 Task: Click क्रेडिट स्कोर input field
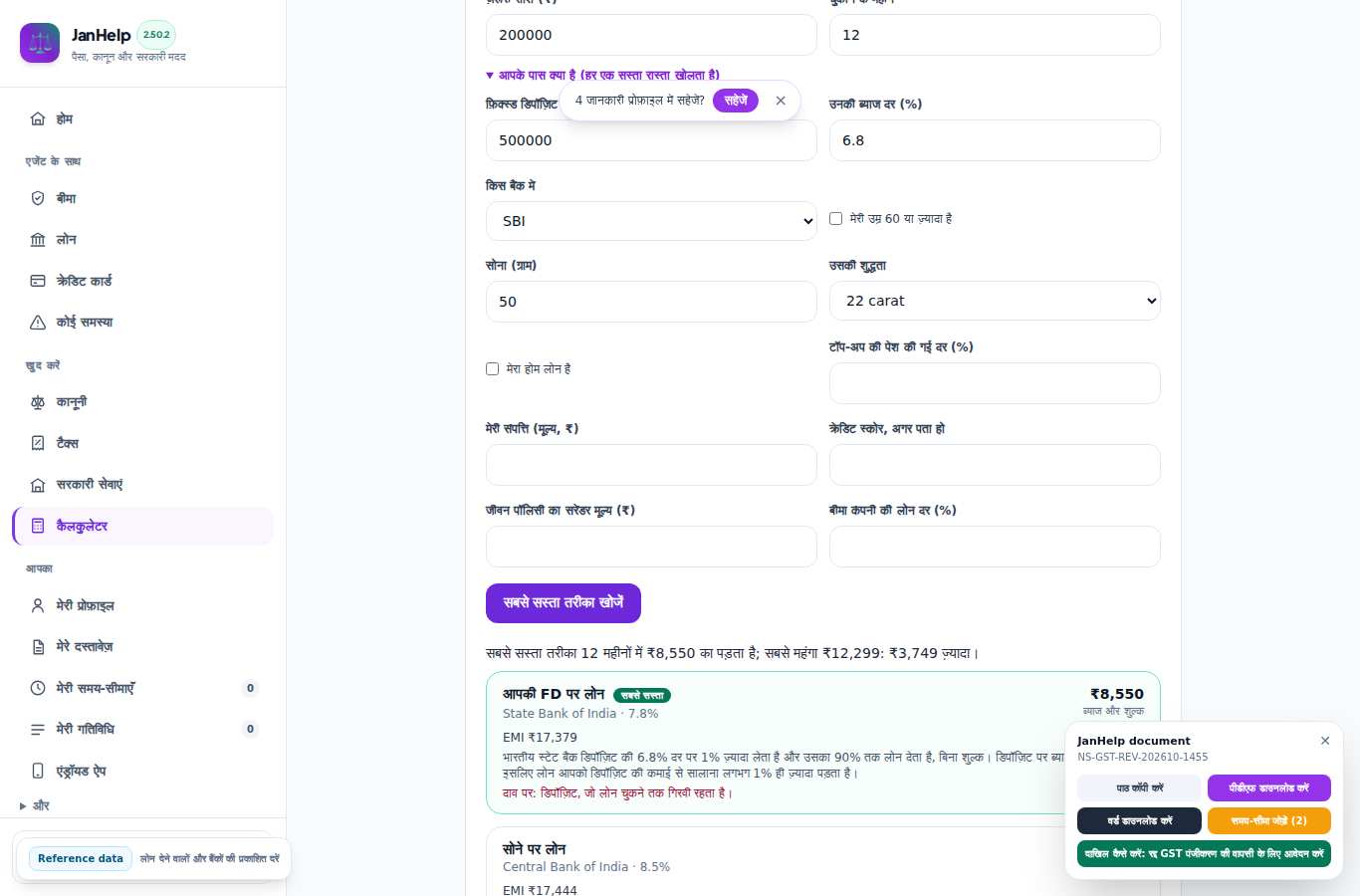click(995, 465)
